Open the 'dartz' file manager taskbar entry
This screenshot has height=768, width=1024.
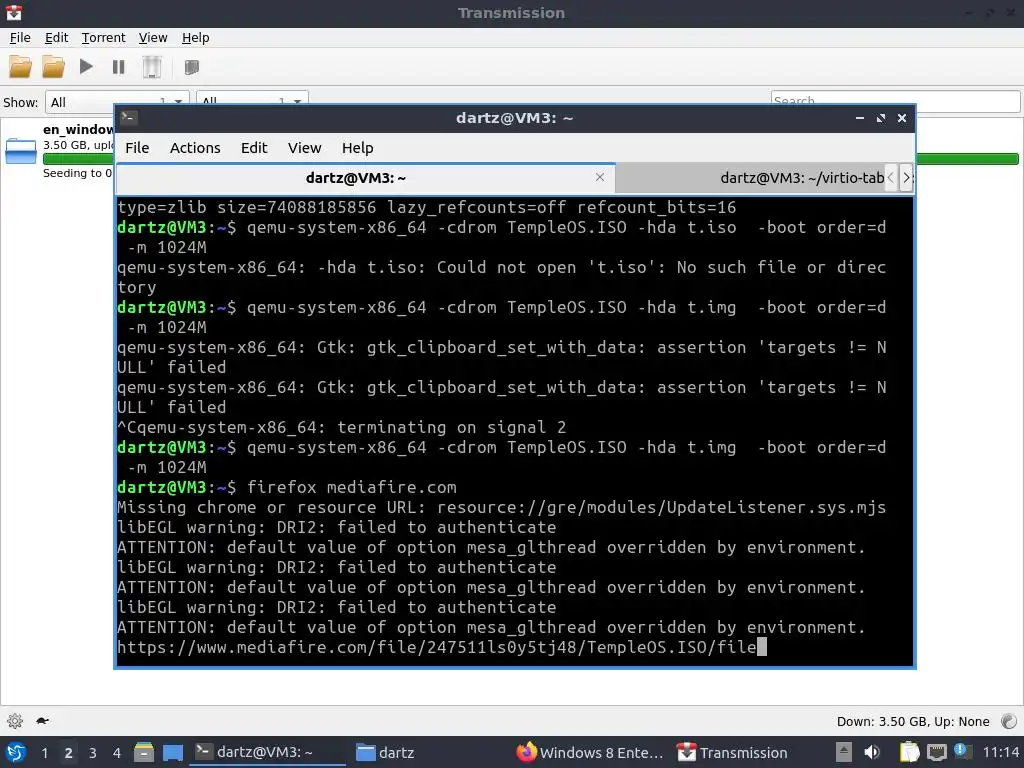pos(385,752)
